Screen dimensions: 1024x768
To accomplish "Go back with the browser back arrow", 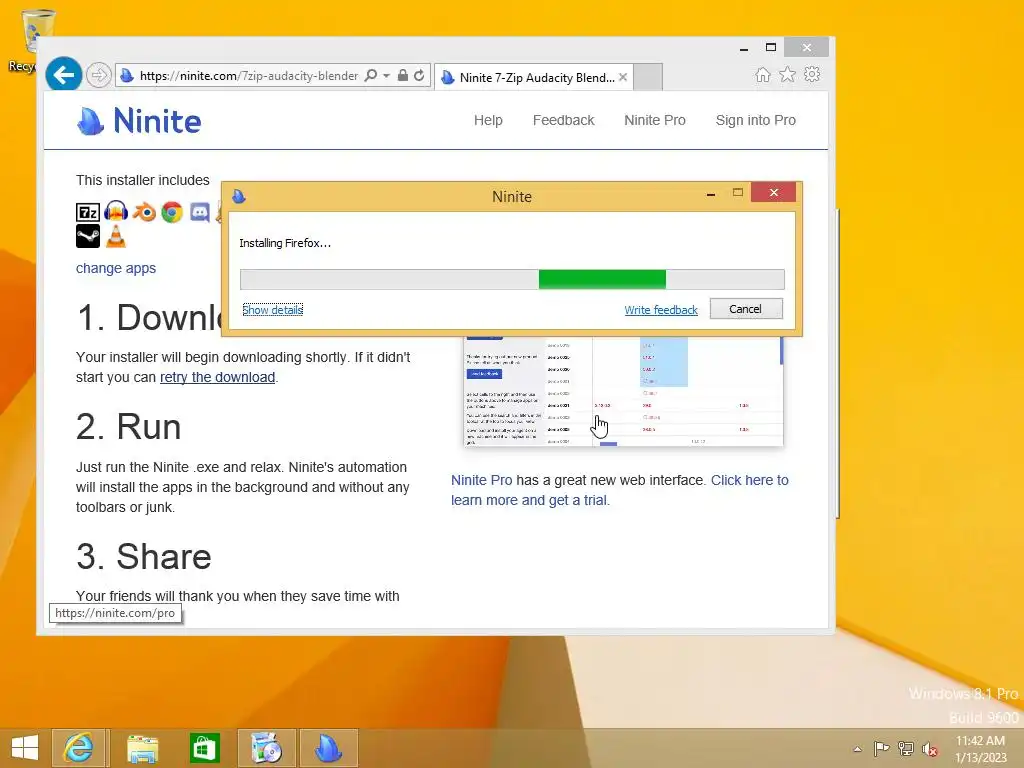I will (63, 75).
